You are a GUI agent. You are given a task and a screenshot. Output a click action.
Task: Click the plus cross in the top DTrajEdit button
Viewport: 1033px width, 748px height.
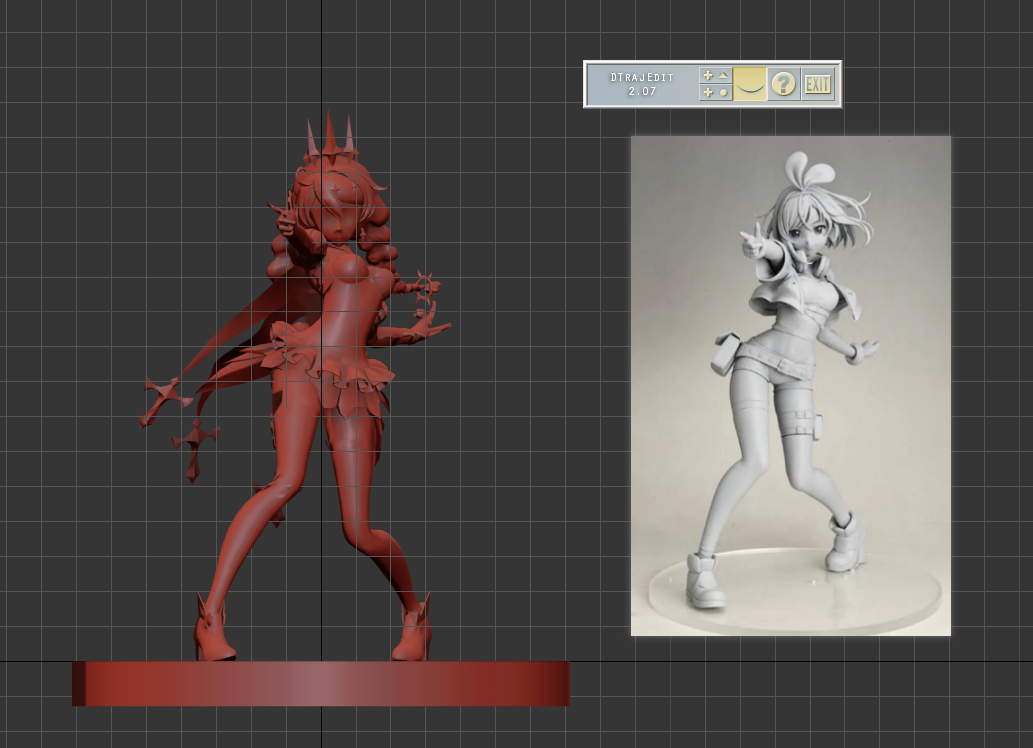click(707, 76)
